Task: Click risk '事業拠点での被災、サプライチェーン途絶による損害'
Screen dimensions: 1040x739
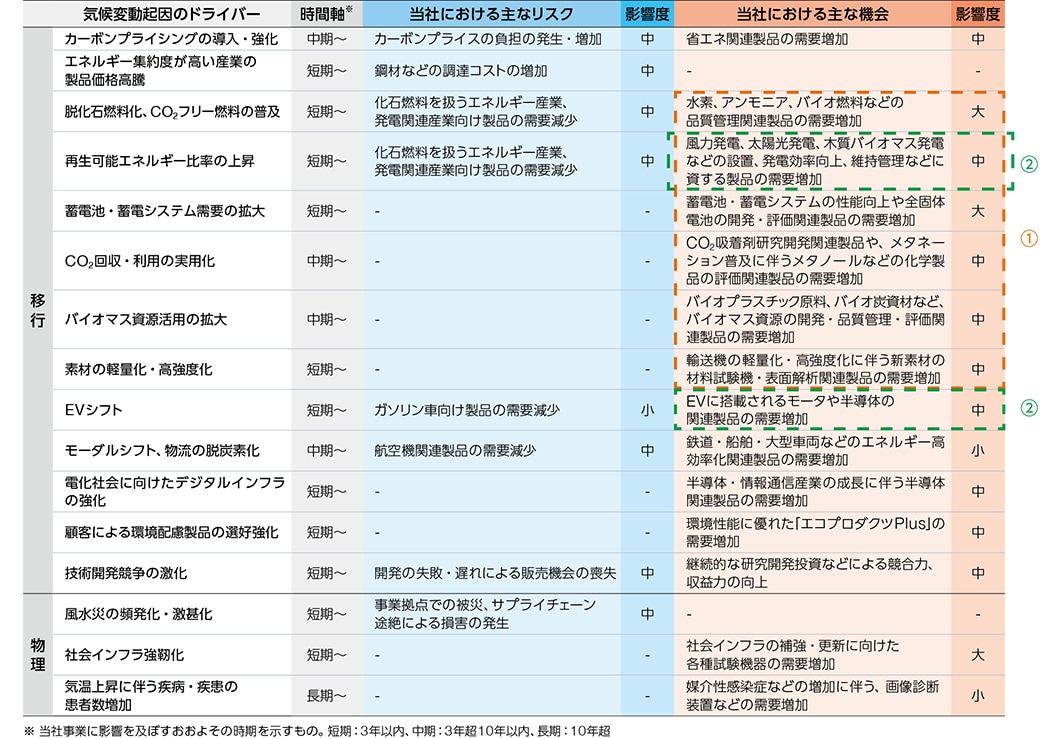Action: point(485,614)
